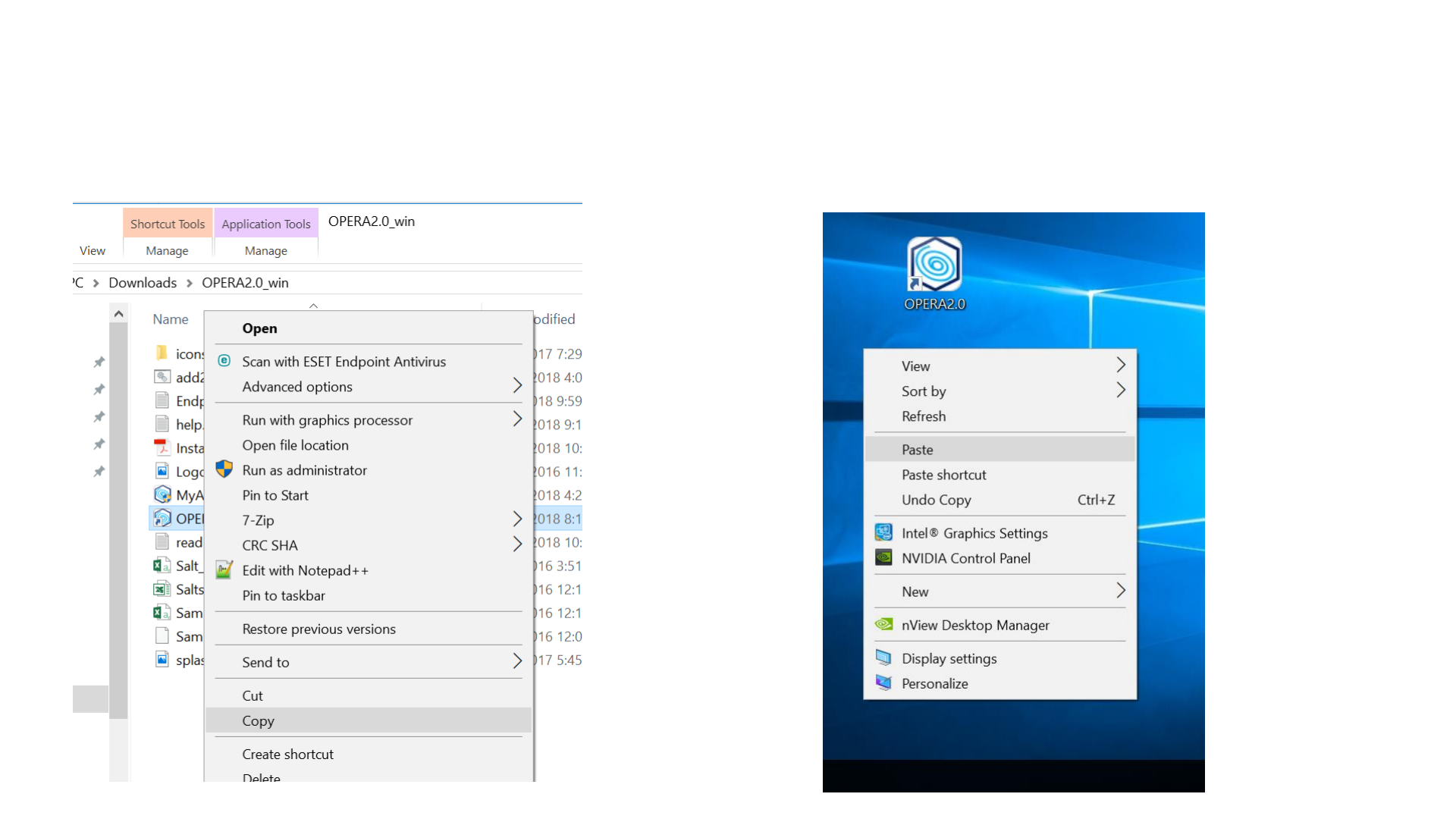Choose Copy from the file context menu
The height and width of the screenshot is (819, 1456).
[259, 720]
